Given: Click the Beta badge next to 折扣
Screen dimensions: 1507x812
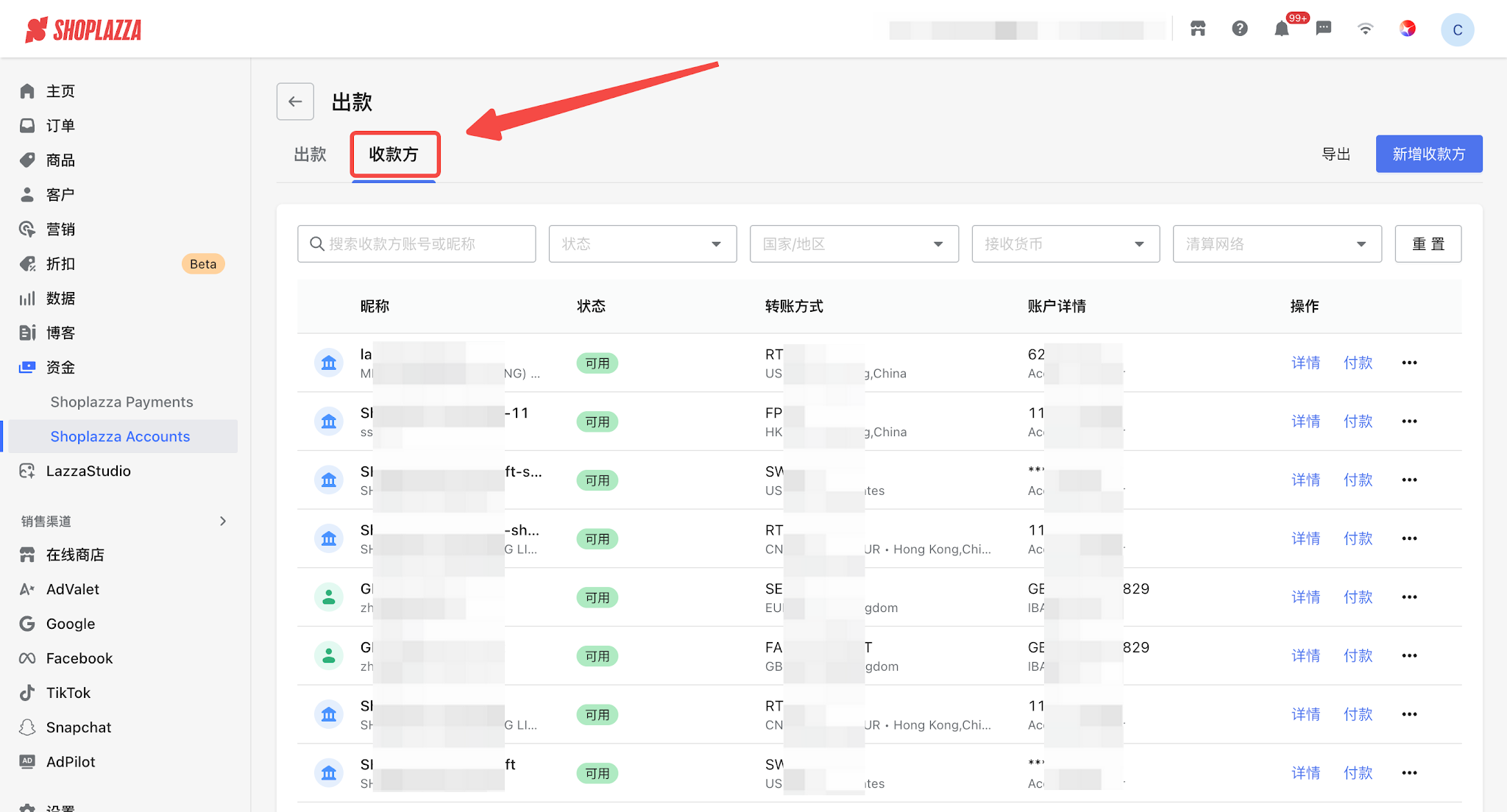Looking at the screenshot, I should click(x=203, y=264).
